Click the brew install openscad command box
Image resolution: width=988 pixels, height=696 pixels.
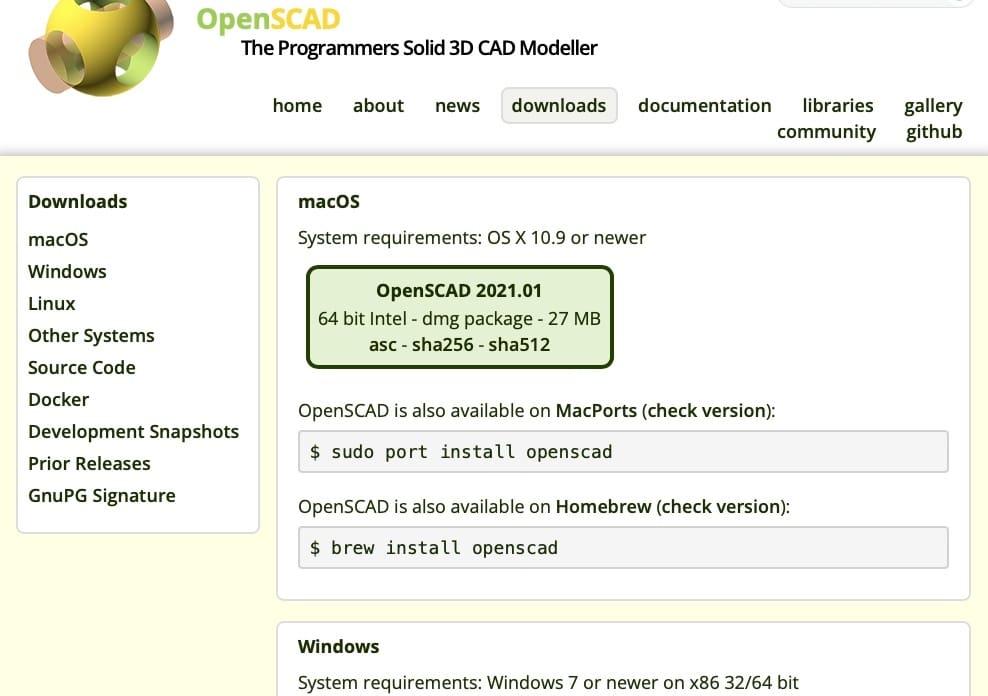[x=623, y=548]
